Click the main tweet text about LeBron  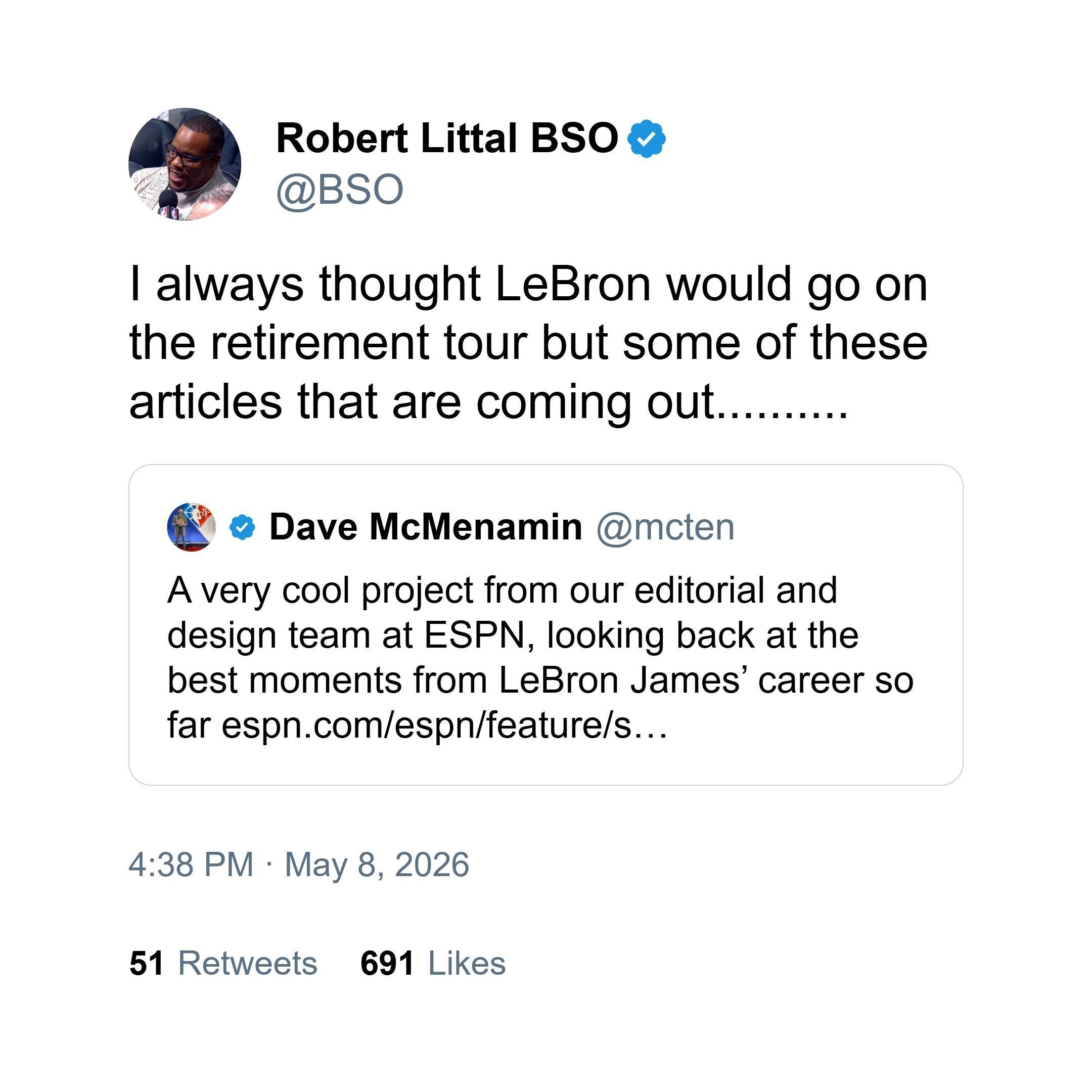[x=528, y=343]
